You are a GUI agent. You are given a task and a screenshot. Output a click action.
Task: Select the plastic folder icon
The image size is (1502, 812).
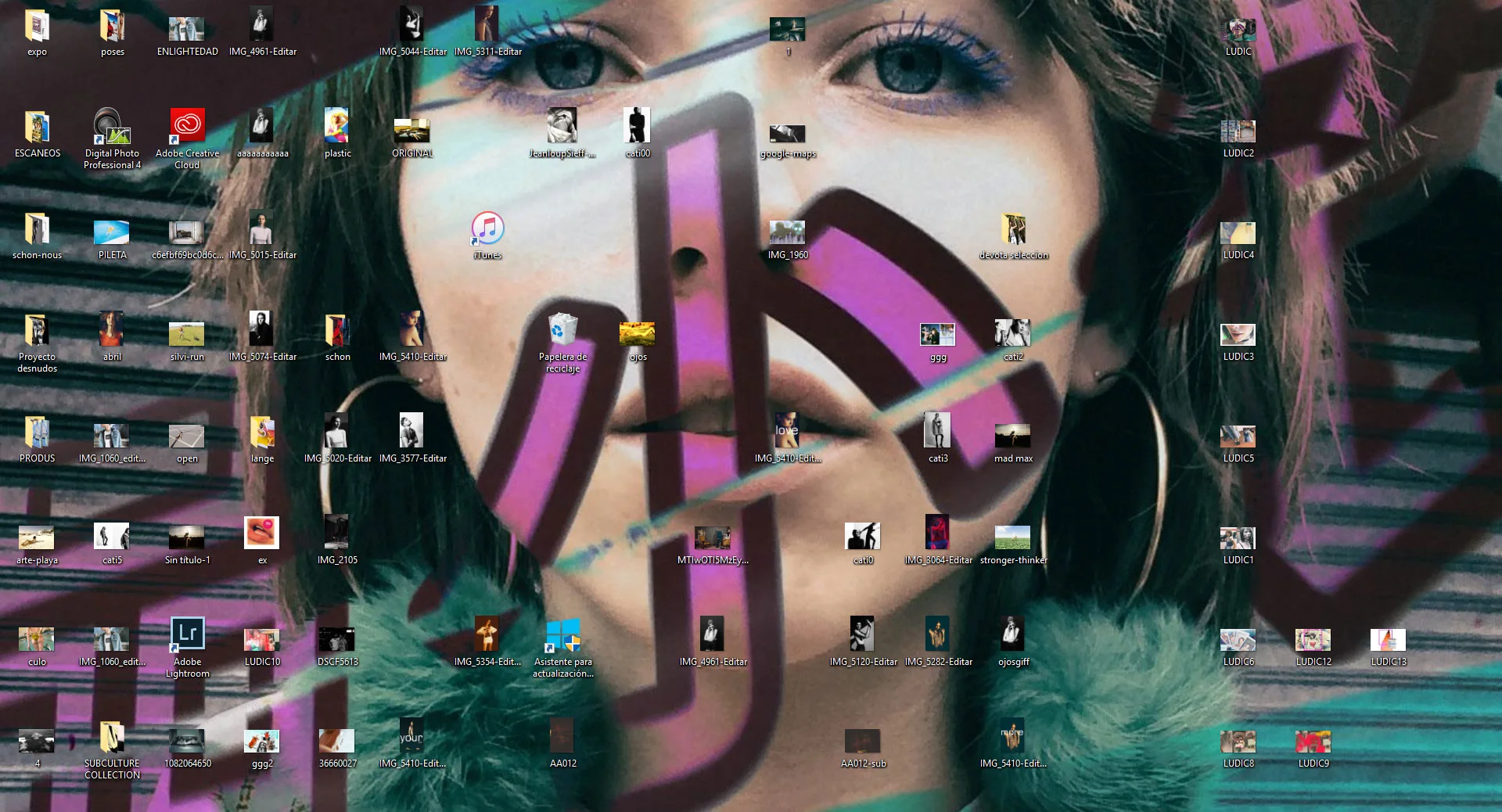point(337,125)
